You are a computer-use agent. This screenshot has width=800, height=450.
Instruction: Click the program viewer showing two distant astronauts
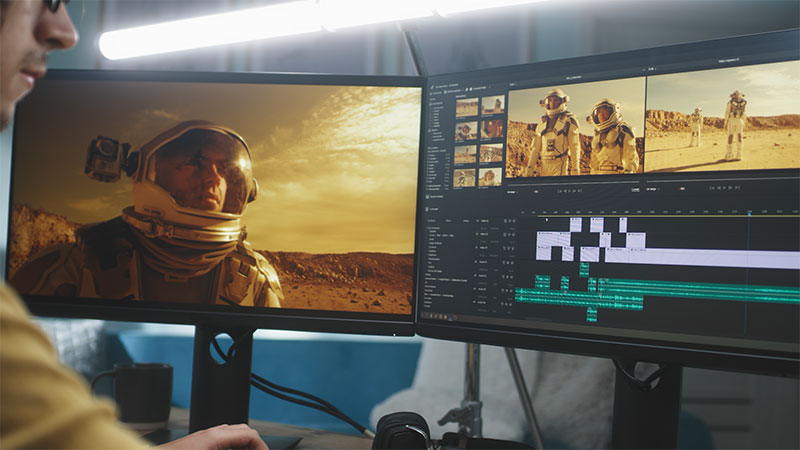click(x=723, y=116)
